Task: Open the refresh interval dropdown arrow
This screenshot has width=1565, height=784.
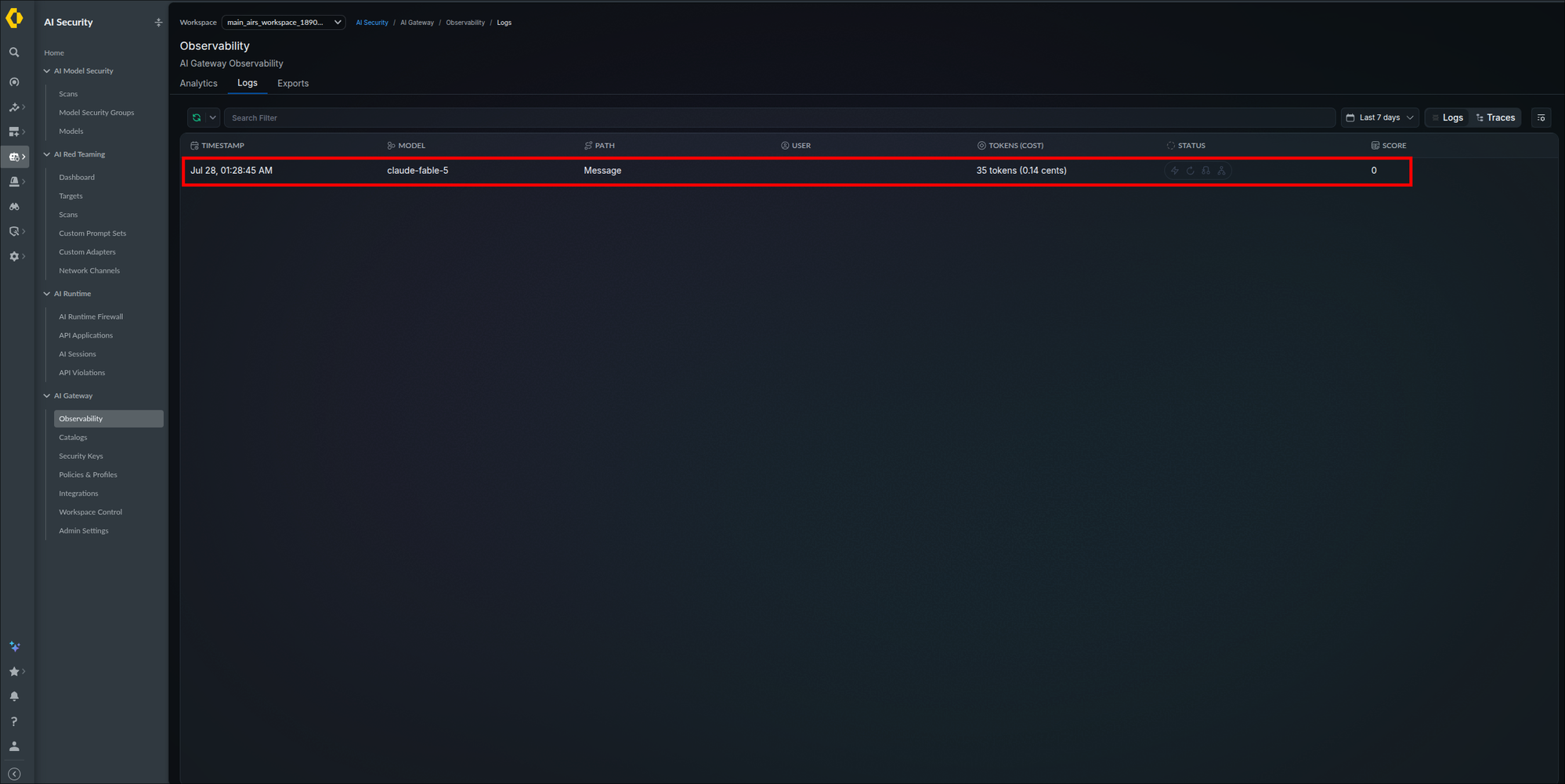Action: 213,117
